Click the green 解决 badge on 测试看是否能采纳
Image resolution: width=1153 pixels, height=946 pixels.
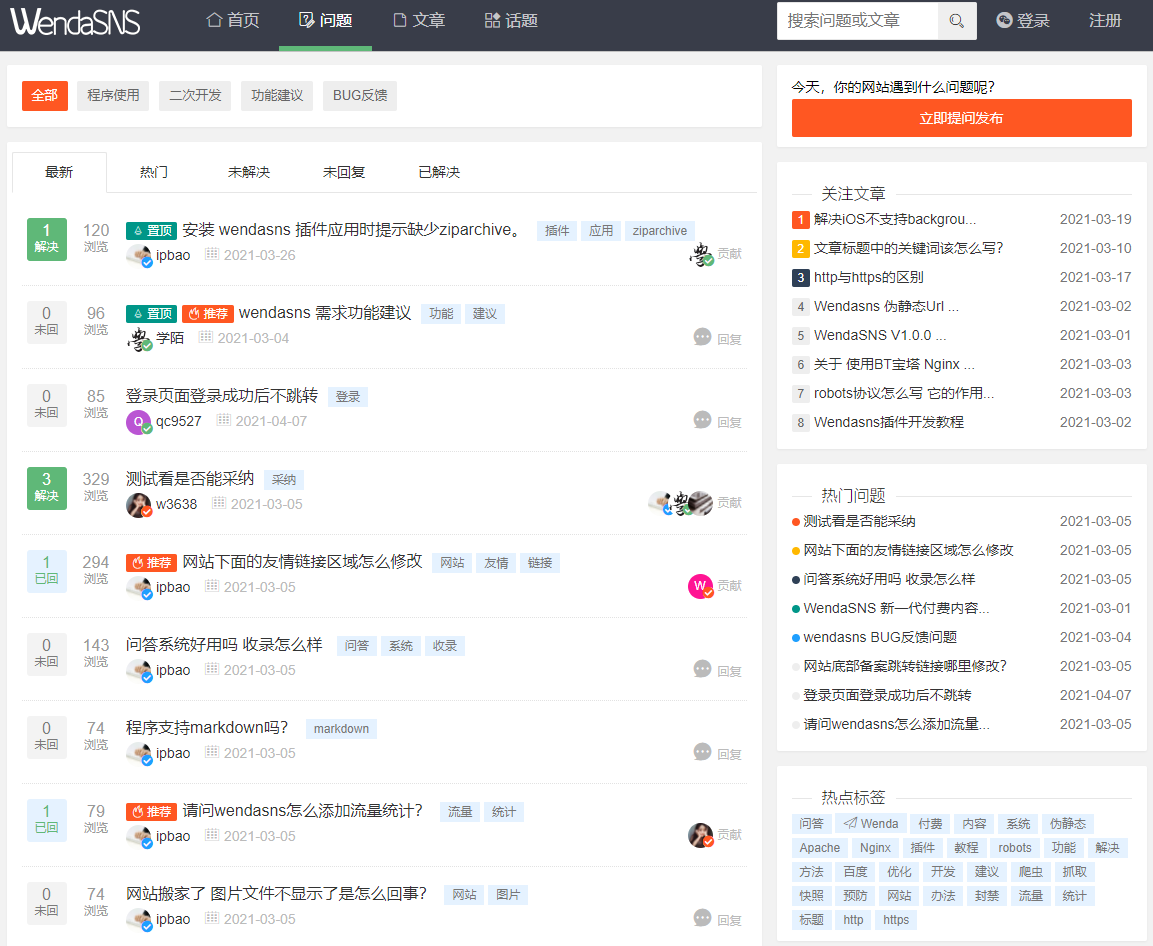pyautogui.click(x=46, y=488)
